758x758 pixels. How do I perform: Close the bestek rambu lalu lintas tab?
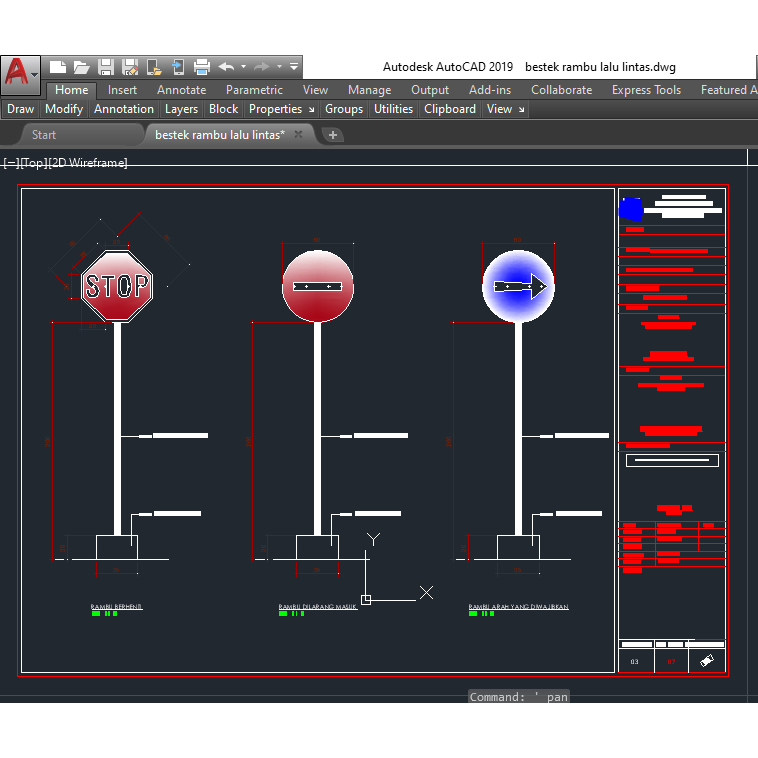coord(298,134)
